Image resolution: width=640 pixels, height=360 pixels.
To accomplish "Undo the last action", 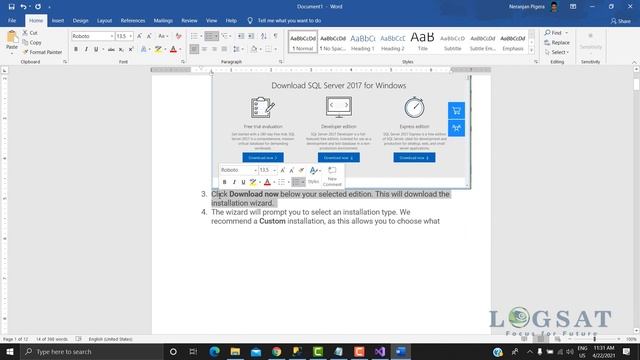I will (23, 7).
